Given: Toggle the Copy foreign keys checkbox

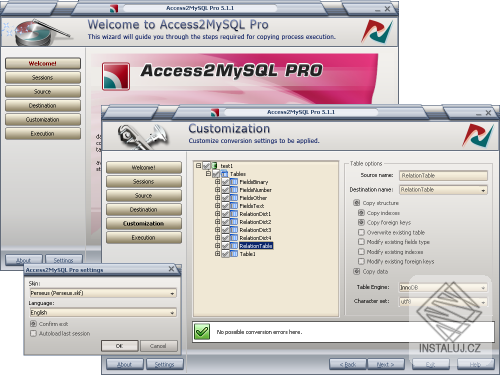Looking at the screenshot, I should (361, 222).
